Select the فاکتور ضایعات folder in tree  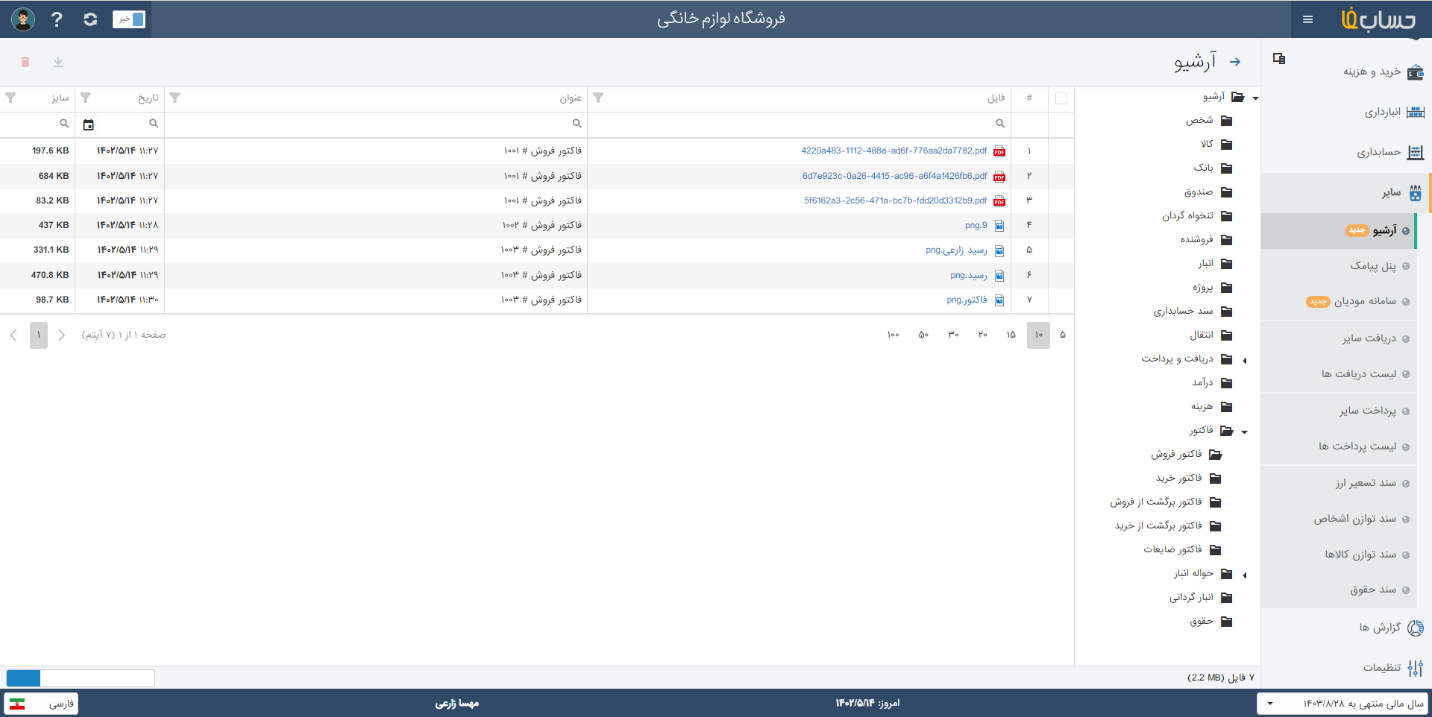1172,550
